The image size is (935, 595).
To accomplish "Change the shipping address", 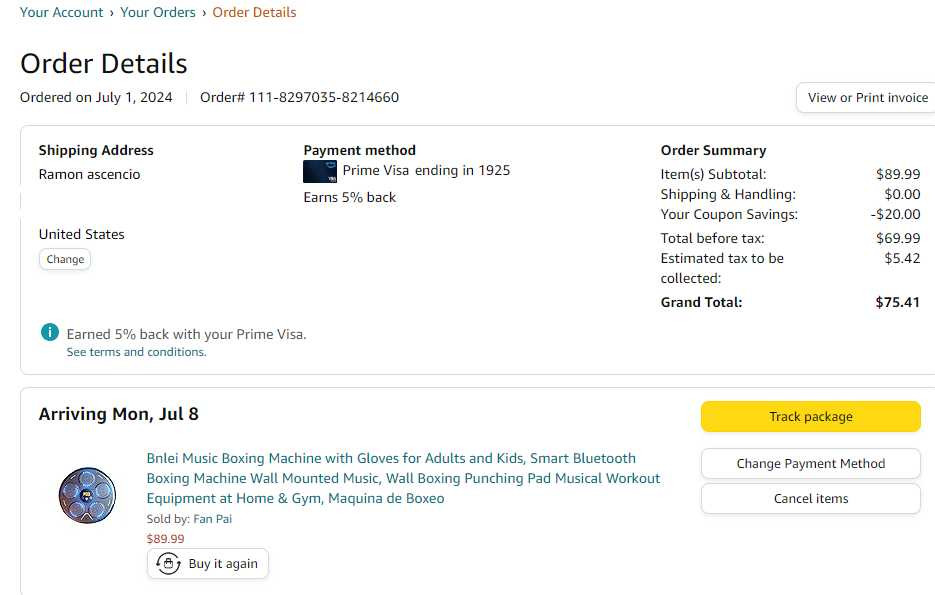I will point(65,259).
